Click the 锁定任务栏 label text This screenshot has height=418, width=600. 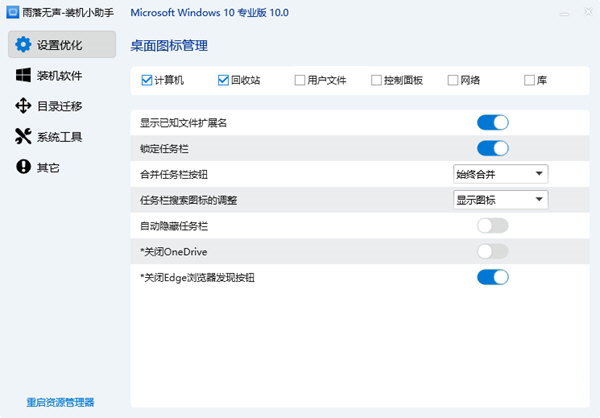pos(164,149)
